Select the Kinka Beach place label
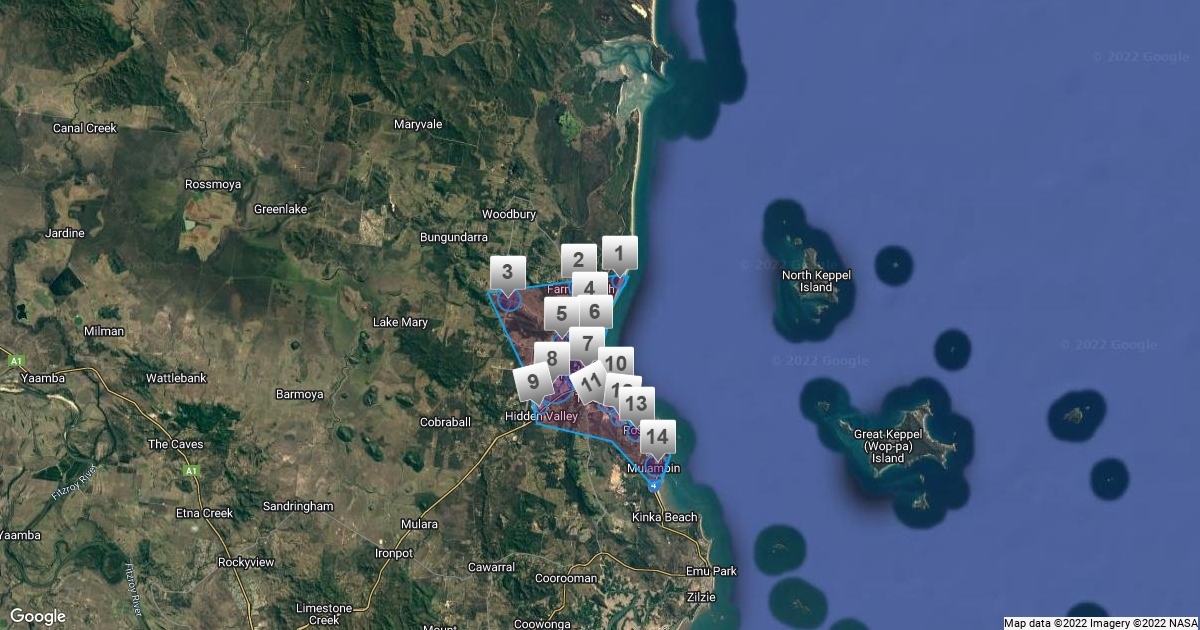The image size is (1200, 630). tap(665, 517)
